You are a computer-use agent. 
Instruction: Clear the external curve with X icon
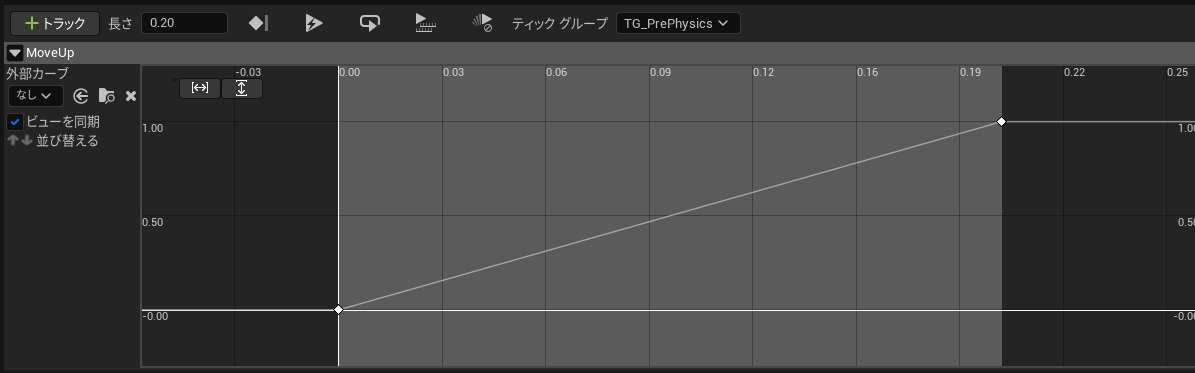[130, 95]
